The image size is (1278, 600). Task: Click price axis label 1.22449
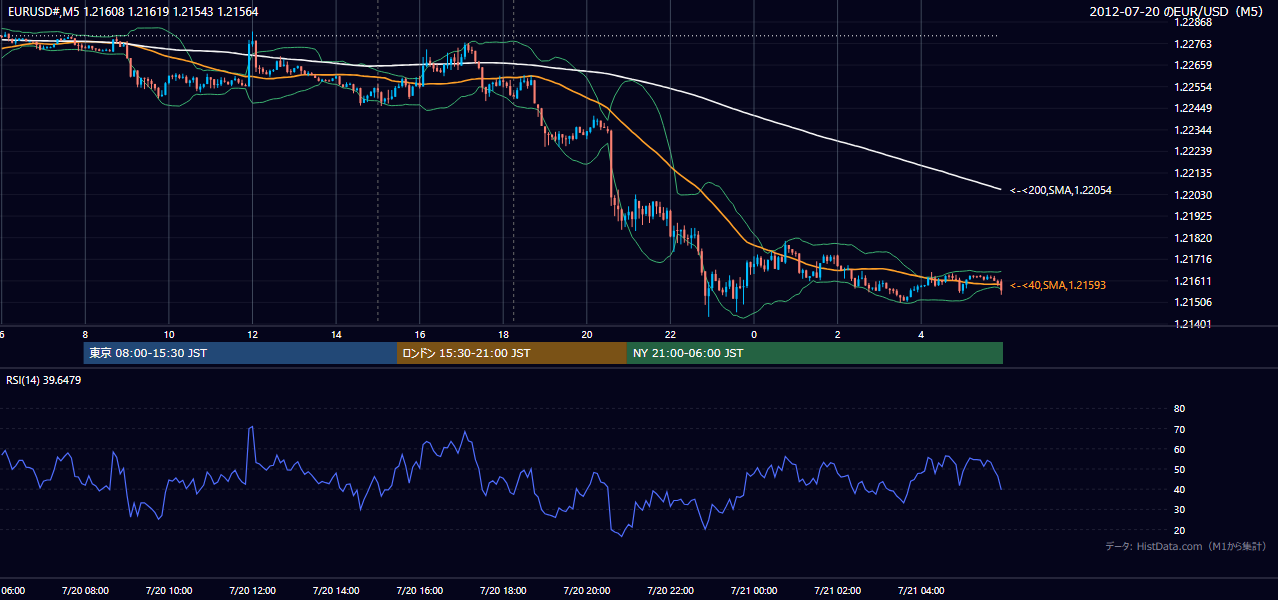(x=1193, y=108)
